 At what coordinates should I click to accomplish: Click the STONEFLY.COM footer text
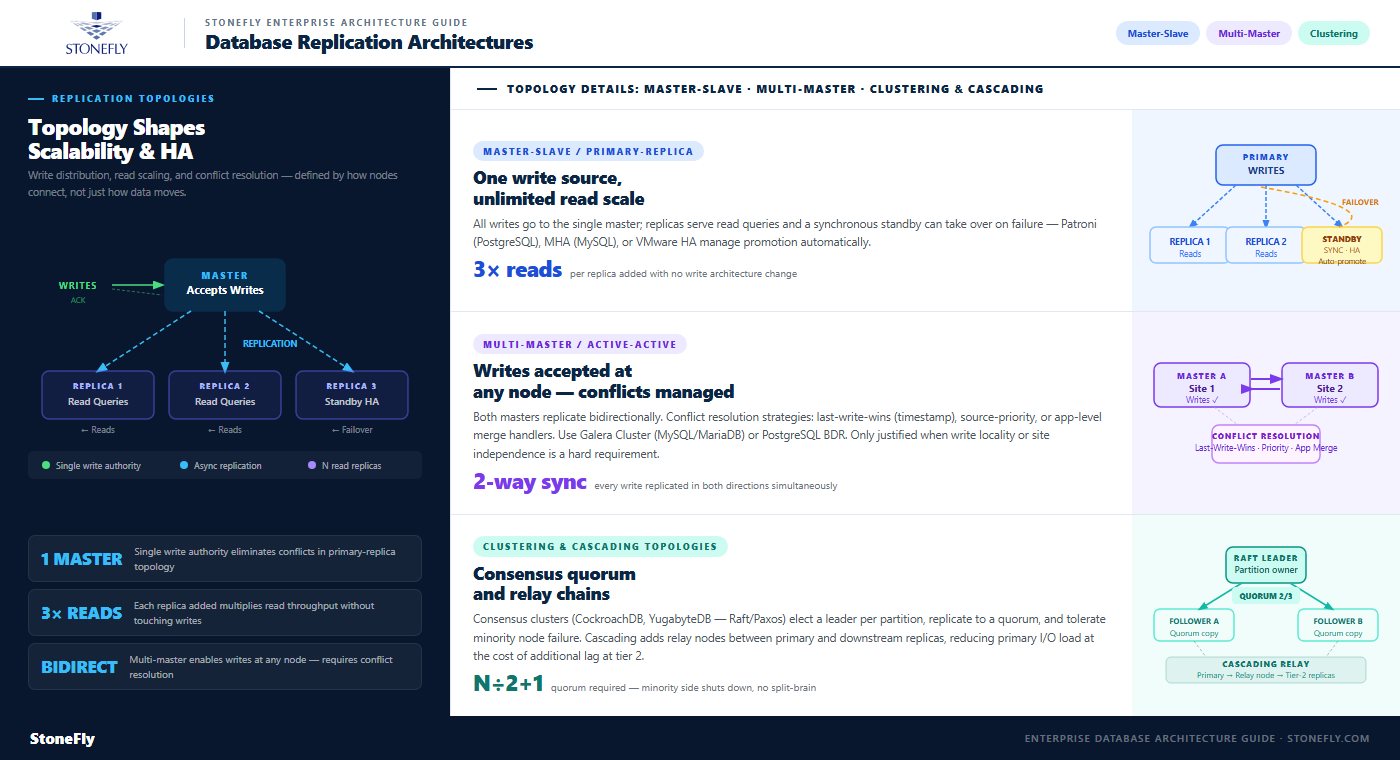click(x=1329, y=739)
